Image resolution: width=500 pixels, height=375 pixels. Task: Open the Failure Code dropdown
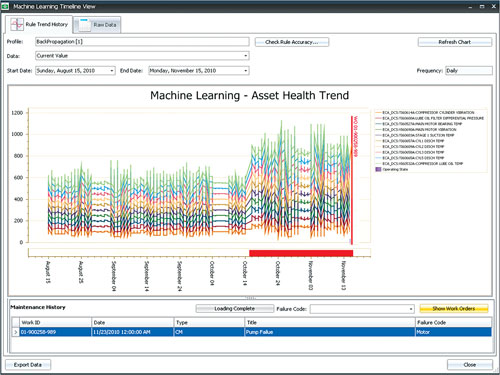pos(411,309)
